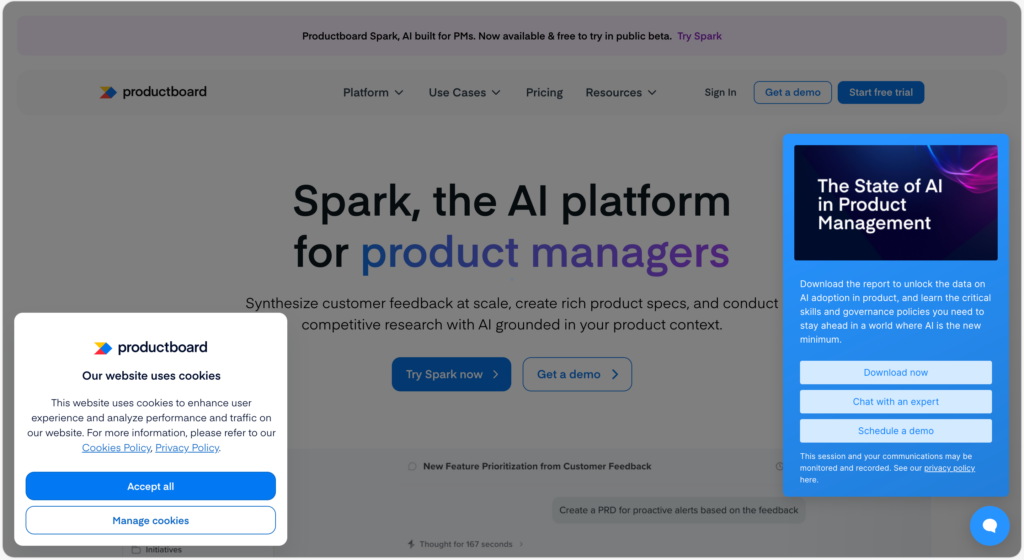This screenshot has width=1024, height=560.
Task: Click the lightning icon beside Thought for 167 seconds
Action: click(411, 544)
